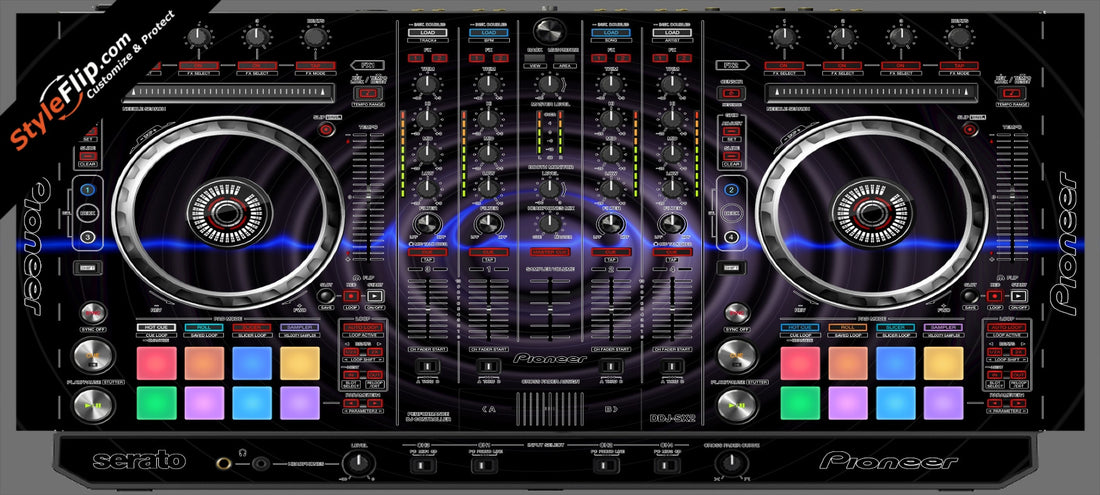Click the right deck key lock/tempo range button
The image size is (1100, 495).
click(1010, 94)
